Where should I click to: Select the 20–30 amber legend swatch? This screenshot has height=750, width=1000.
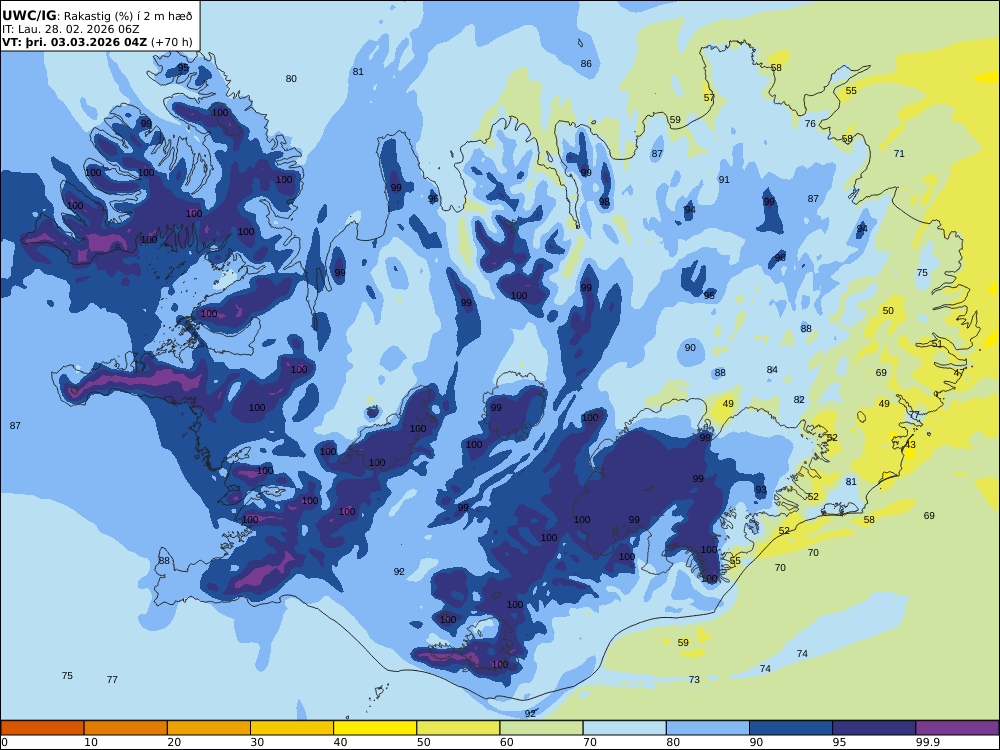209,728
